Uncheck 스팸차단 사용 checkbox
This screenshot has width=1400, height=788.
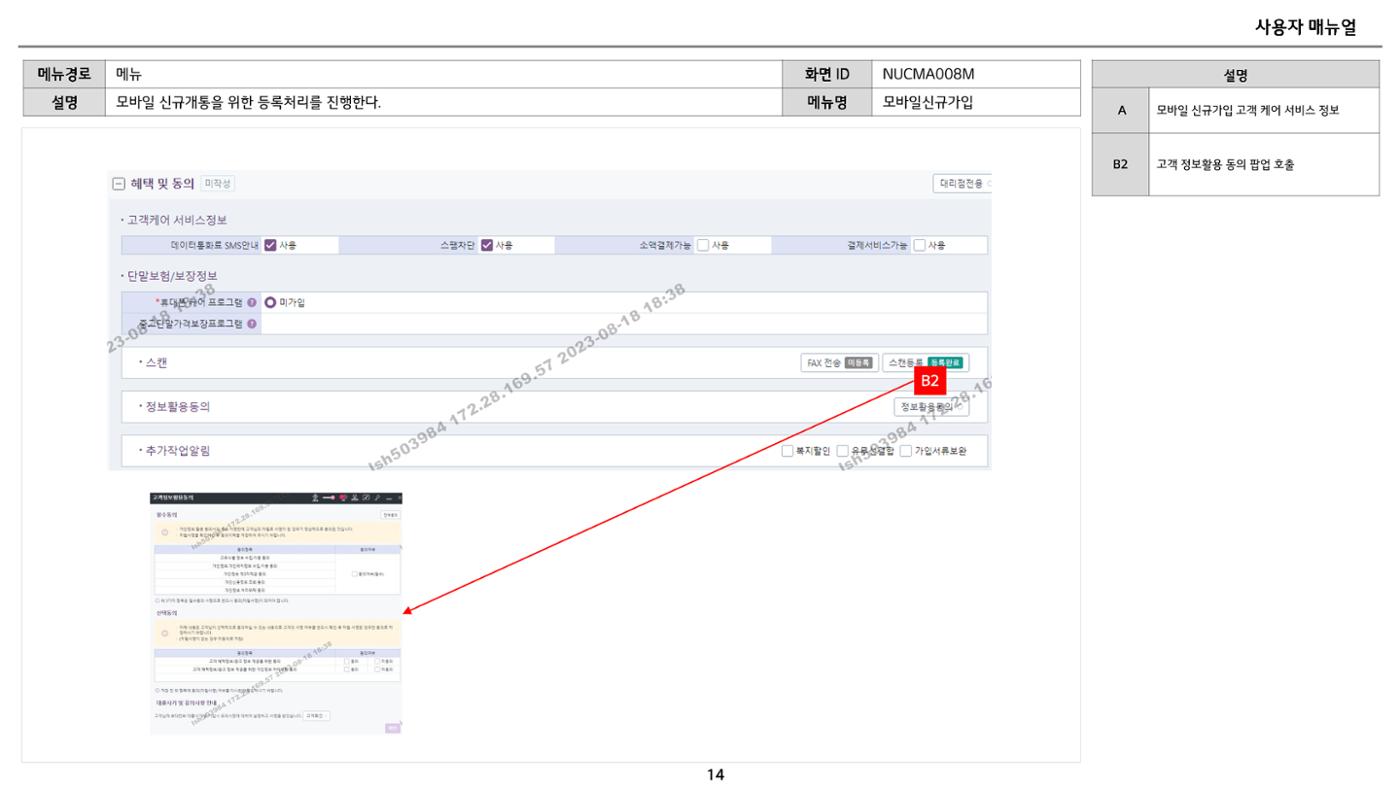pyautogui.click(x=487, y=246)
